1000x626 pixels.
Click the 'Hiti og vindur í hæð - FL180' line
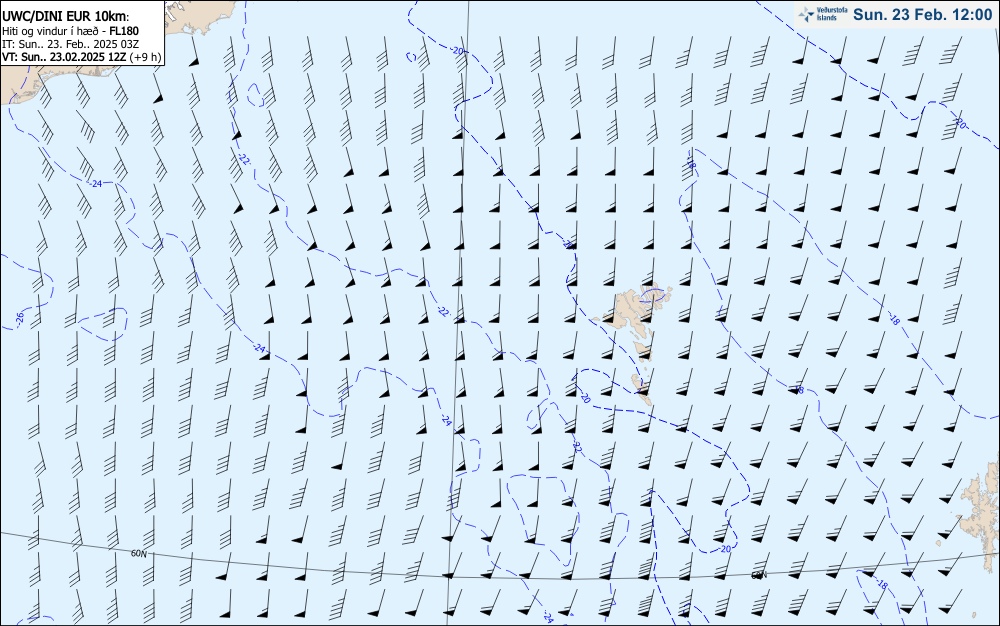tap(70, 31)
